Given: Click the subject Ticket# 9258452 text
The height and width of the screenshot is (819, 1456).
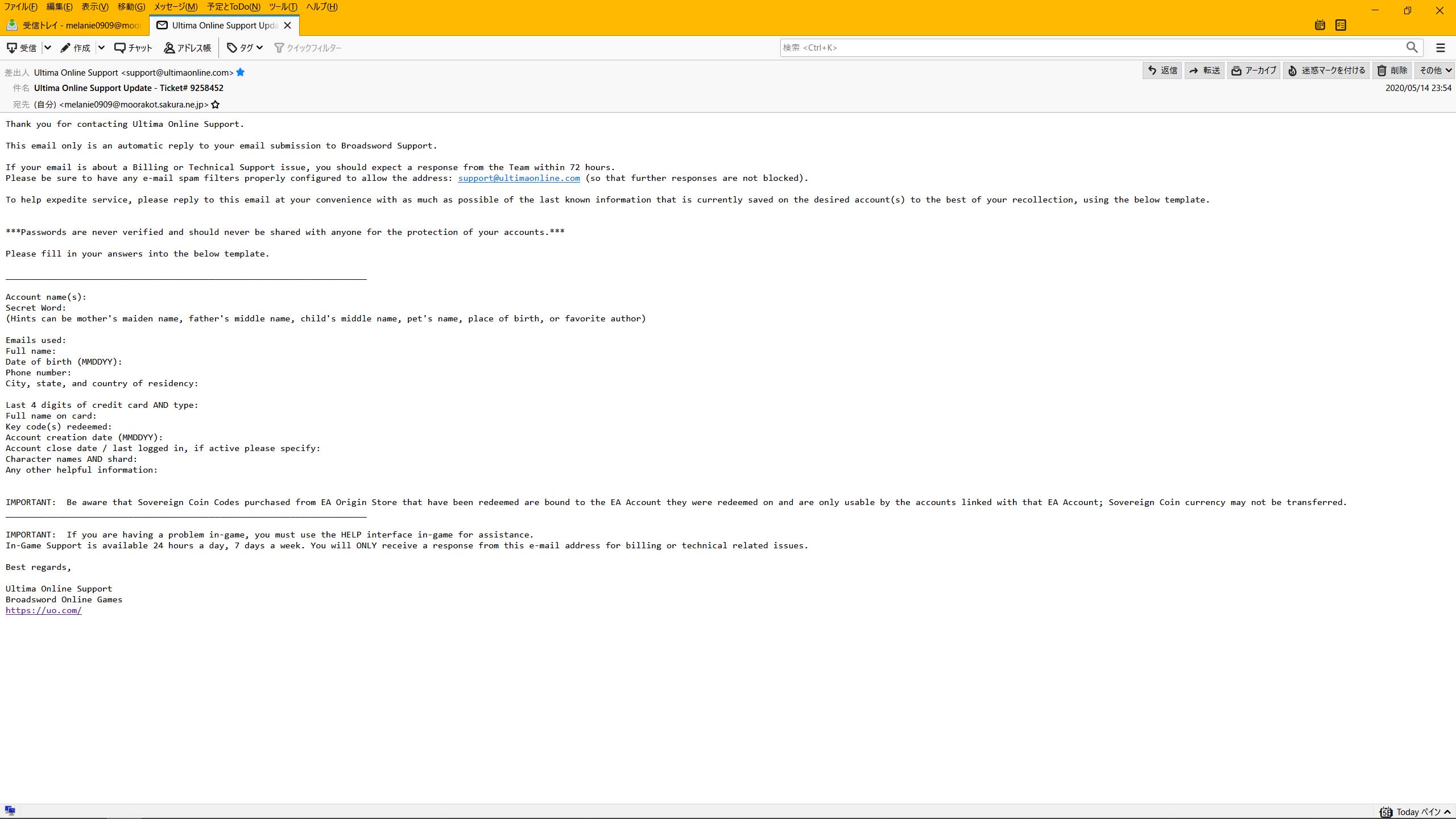Looking at the screenshot, I should coord(191,88).
